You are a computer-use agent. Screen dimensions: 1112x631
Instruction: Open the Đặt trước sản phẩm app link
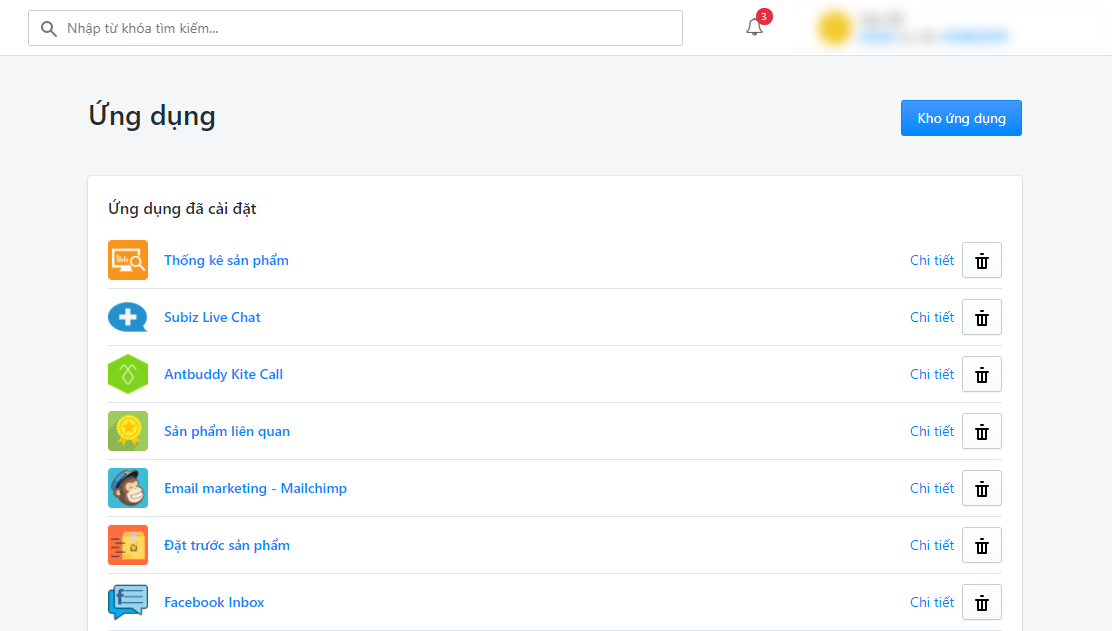tap(227, 545)
